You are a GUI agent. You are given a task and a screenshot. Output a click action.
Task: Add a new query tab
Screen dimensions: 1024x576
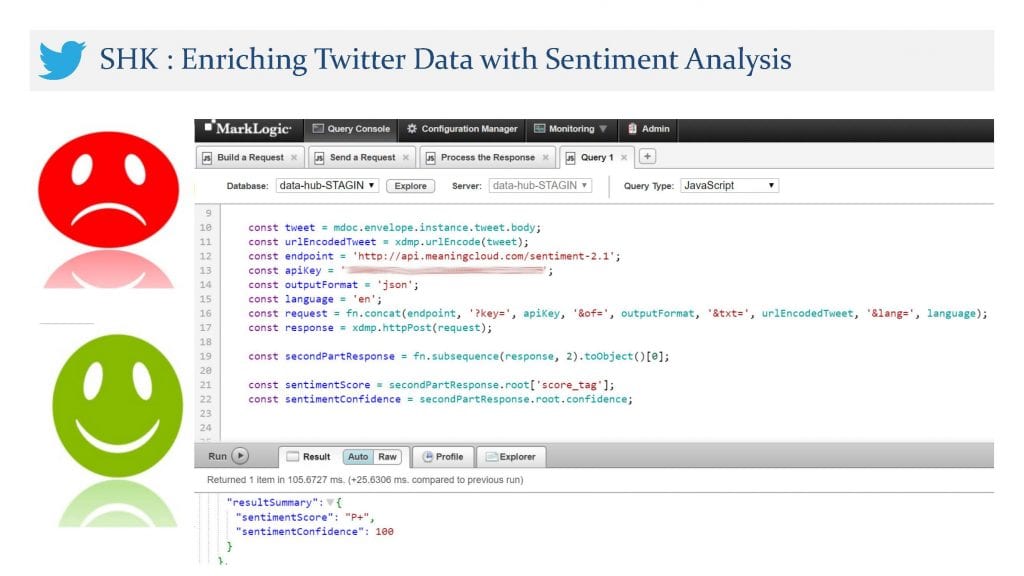pos(647,157)
